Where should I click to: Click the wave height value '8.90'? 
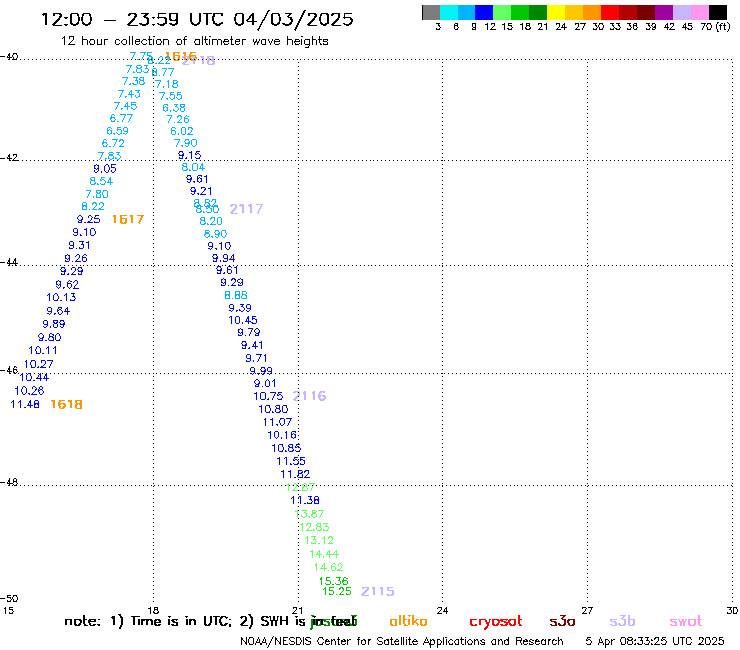215,234
